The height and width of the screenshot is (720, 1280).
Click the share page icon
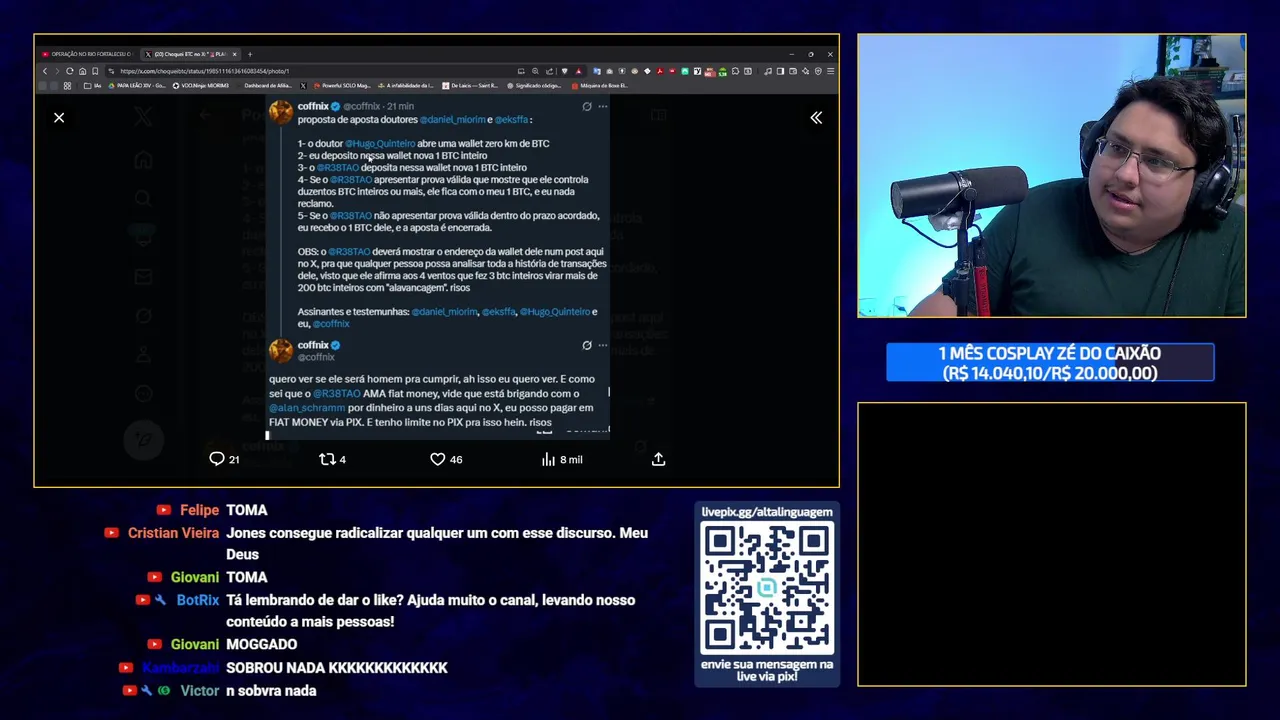click(x=549, y=71)
